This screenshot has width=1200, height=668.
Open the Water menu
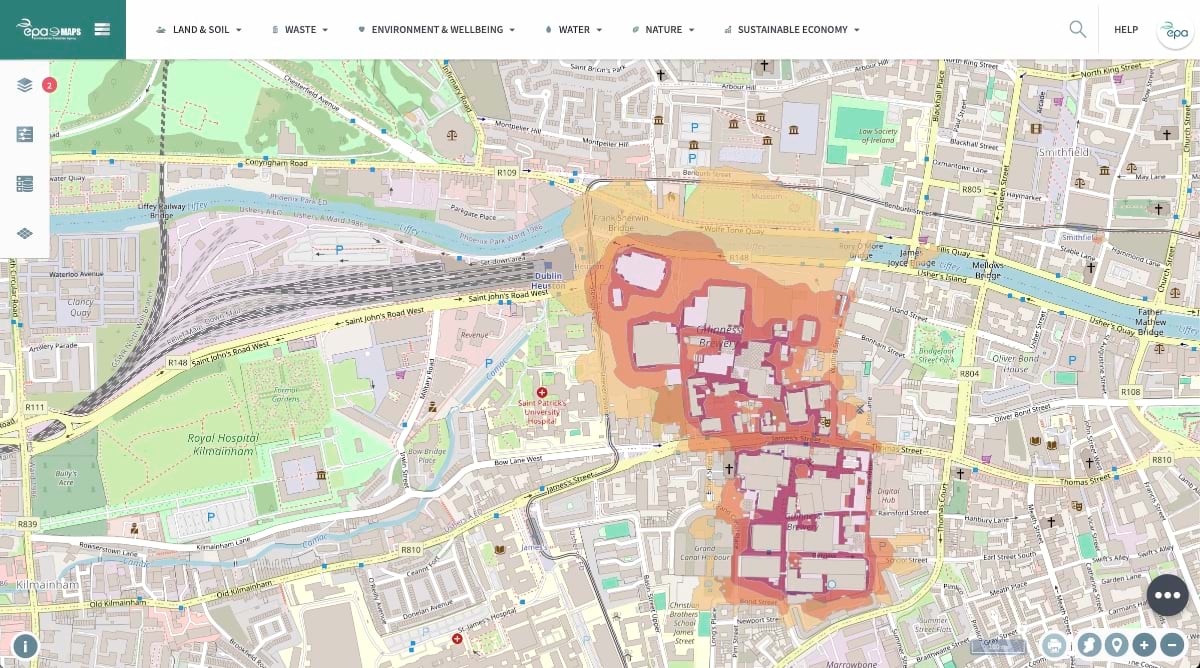[x=574, y=30]
